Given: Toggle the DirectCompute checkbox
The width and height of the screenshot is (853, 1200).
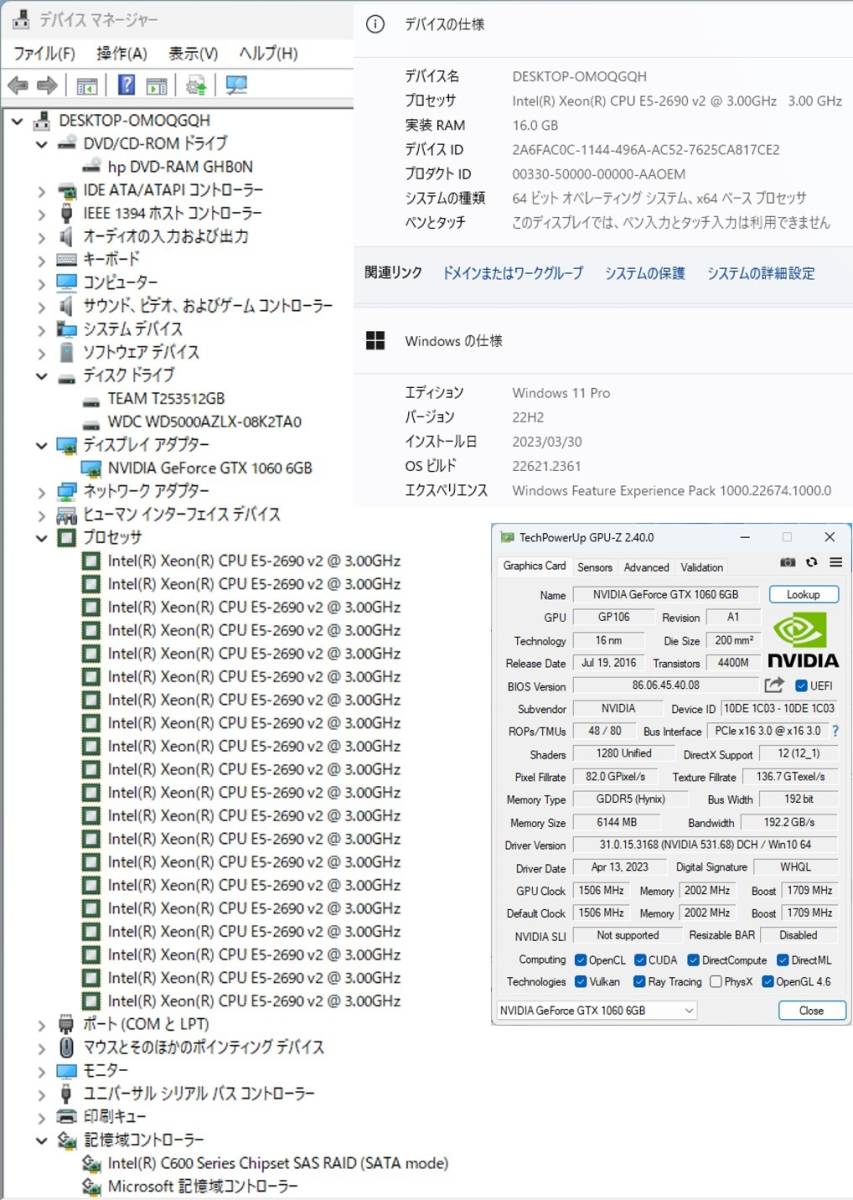Looking at the screenshot, I should coord(694,960).
